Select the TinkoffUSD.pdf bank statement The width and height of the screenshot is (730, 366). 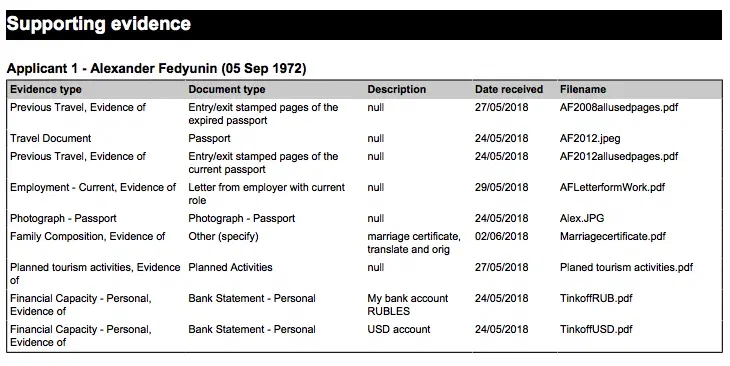point(596,330)
